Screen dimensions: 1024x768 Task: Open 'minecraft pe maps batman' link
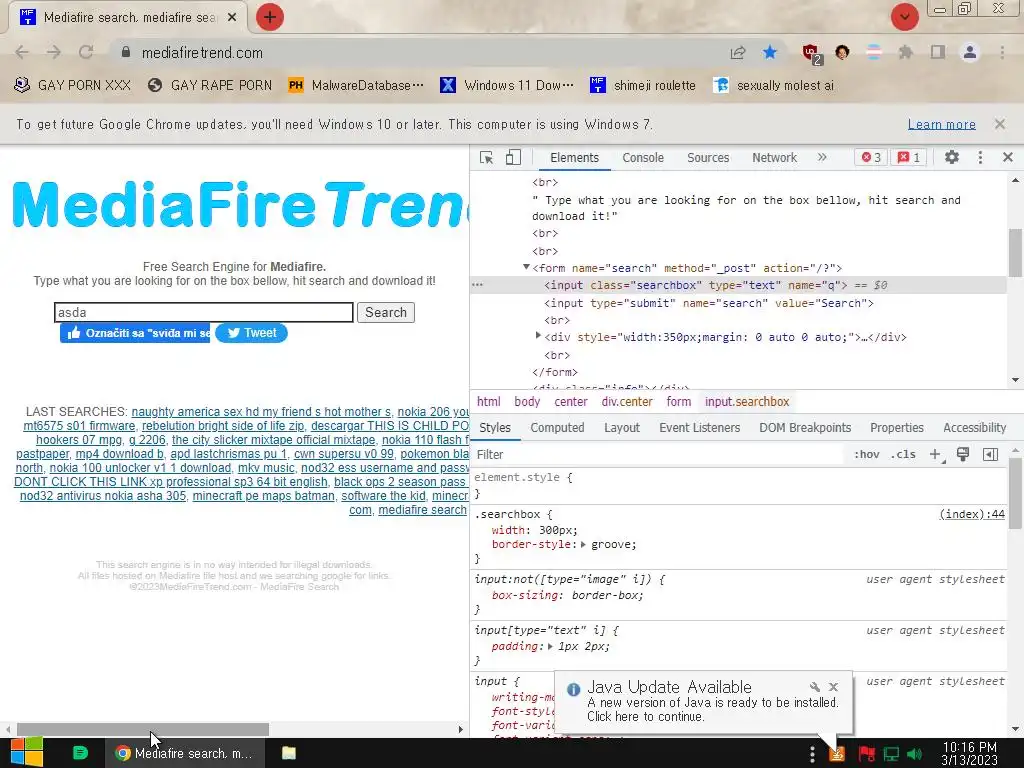click(263, 496)
